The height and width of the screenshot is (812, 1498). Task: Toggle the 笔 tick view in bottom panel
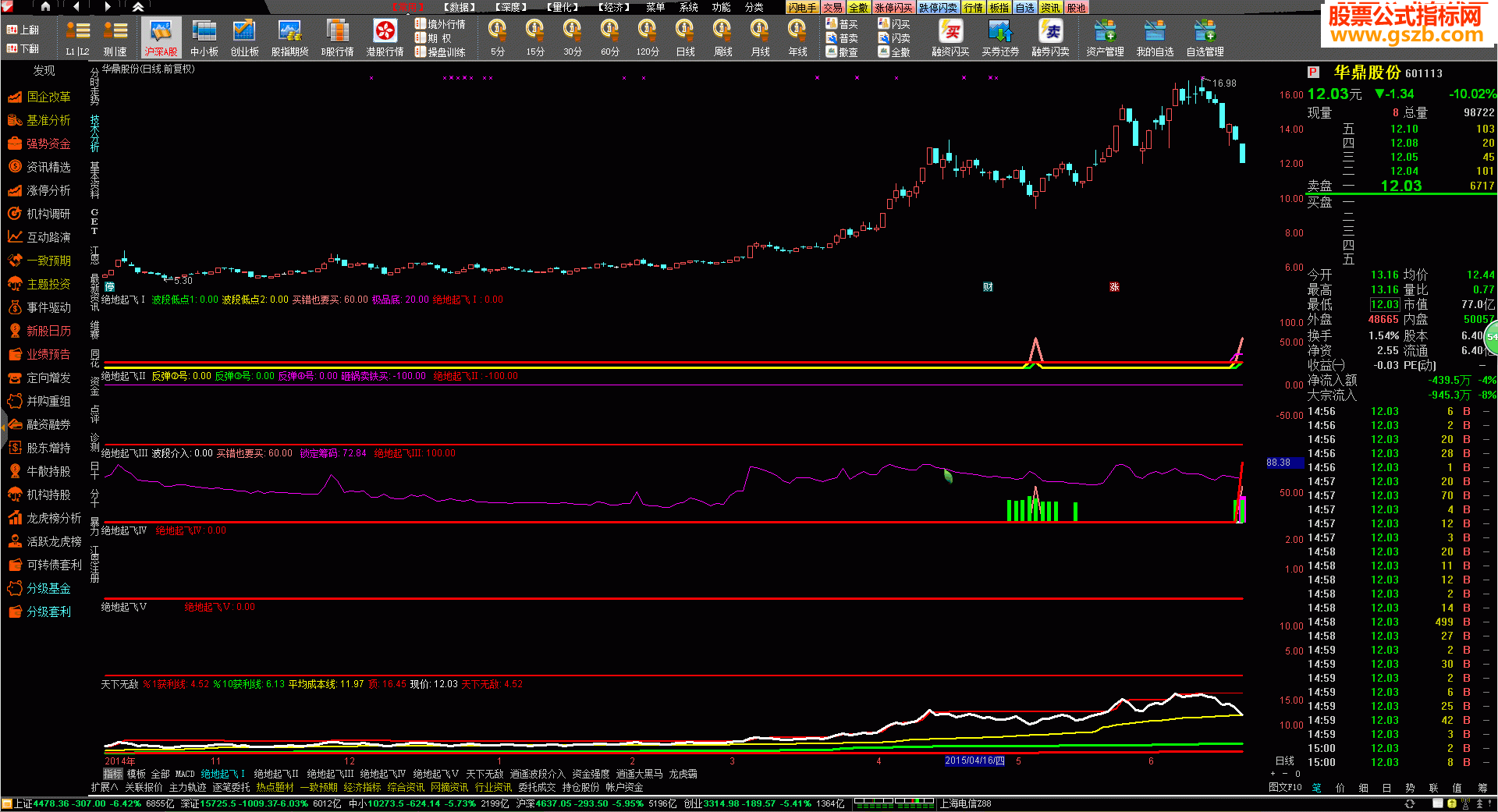click(1316, 787)
